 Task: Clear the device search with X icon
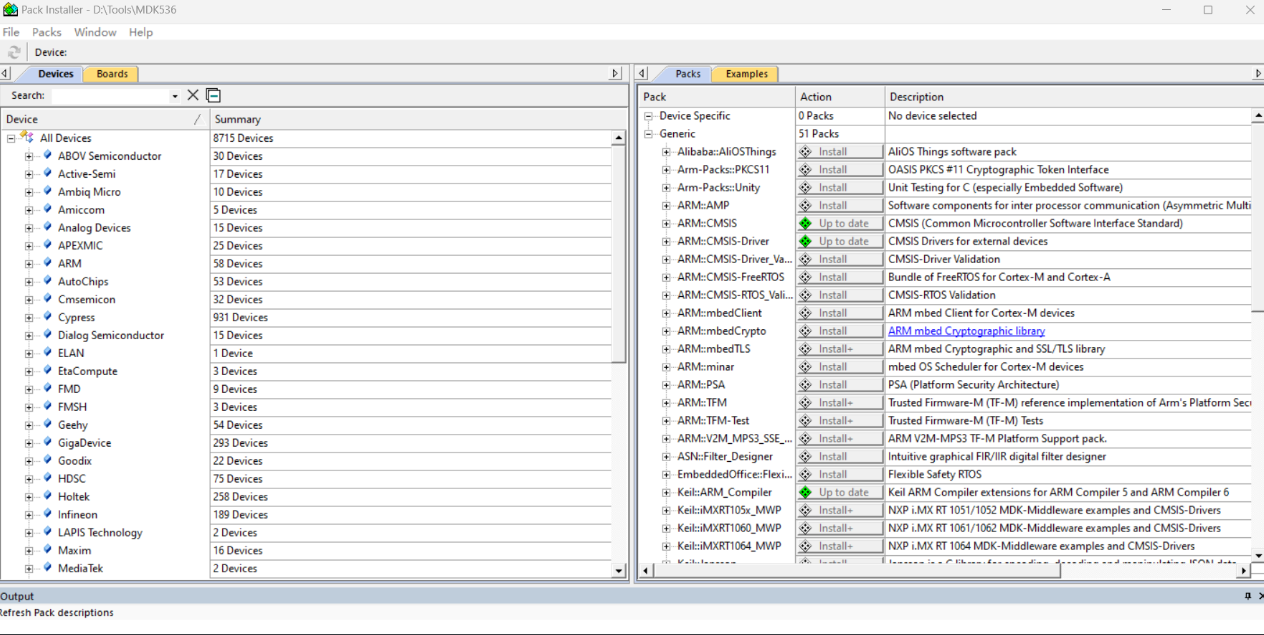(193, 95)
